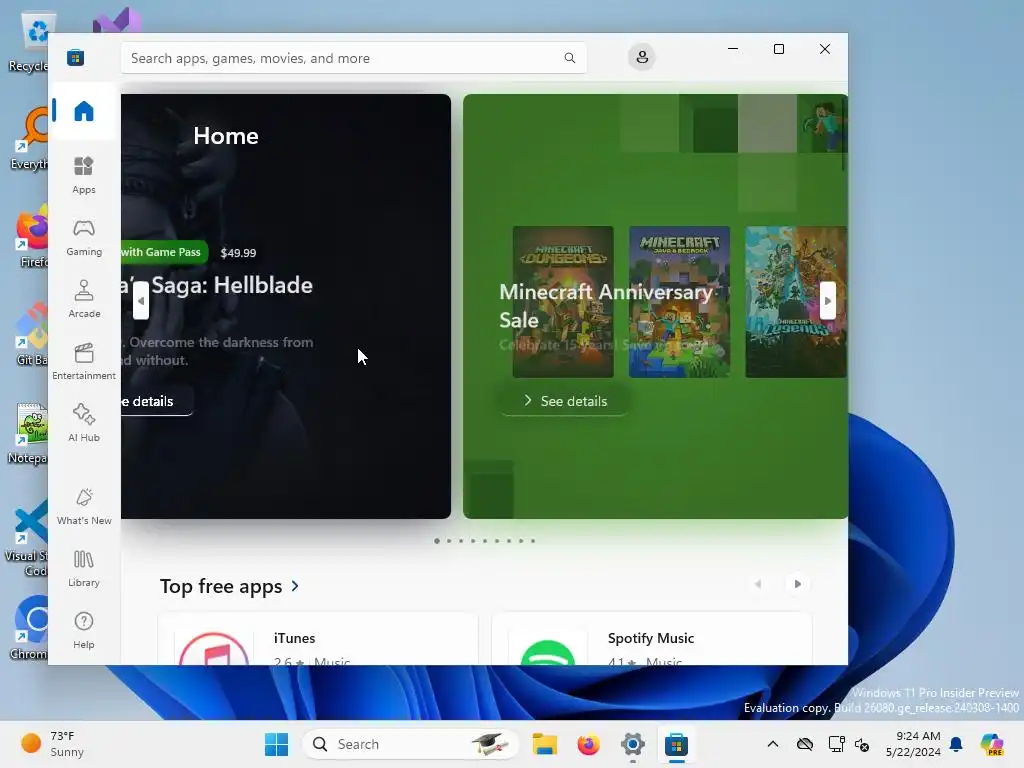The width and height of the screenshot is (1024, 768).
Task: Show next Top free apps page
Action: 797,584
